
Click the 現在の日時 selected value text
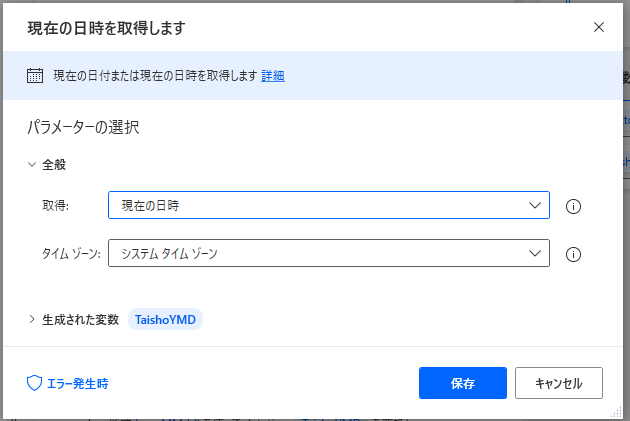[x=150, y=206]
